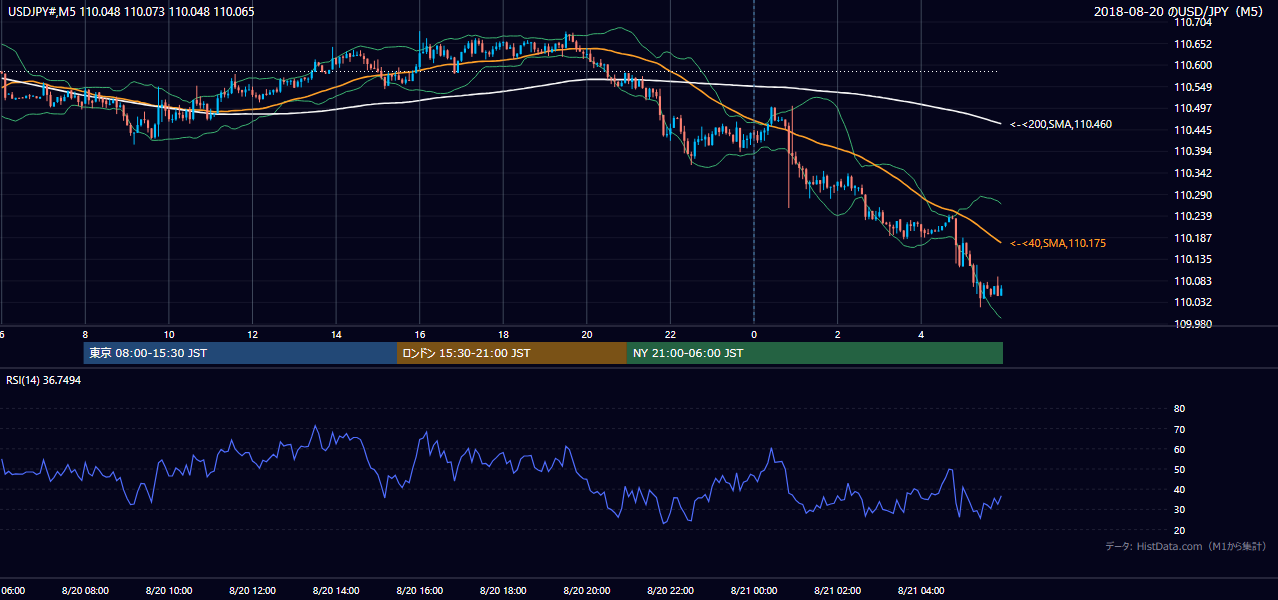This screenshot has width=1278, height=600.
Task: Click RSI axis level 20
Action: (1179, 530)
